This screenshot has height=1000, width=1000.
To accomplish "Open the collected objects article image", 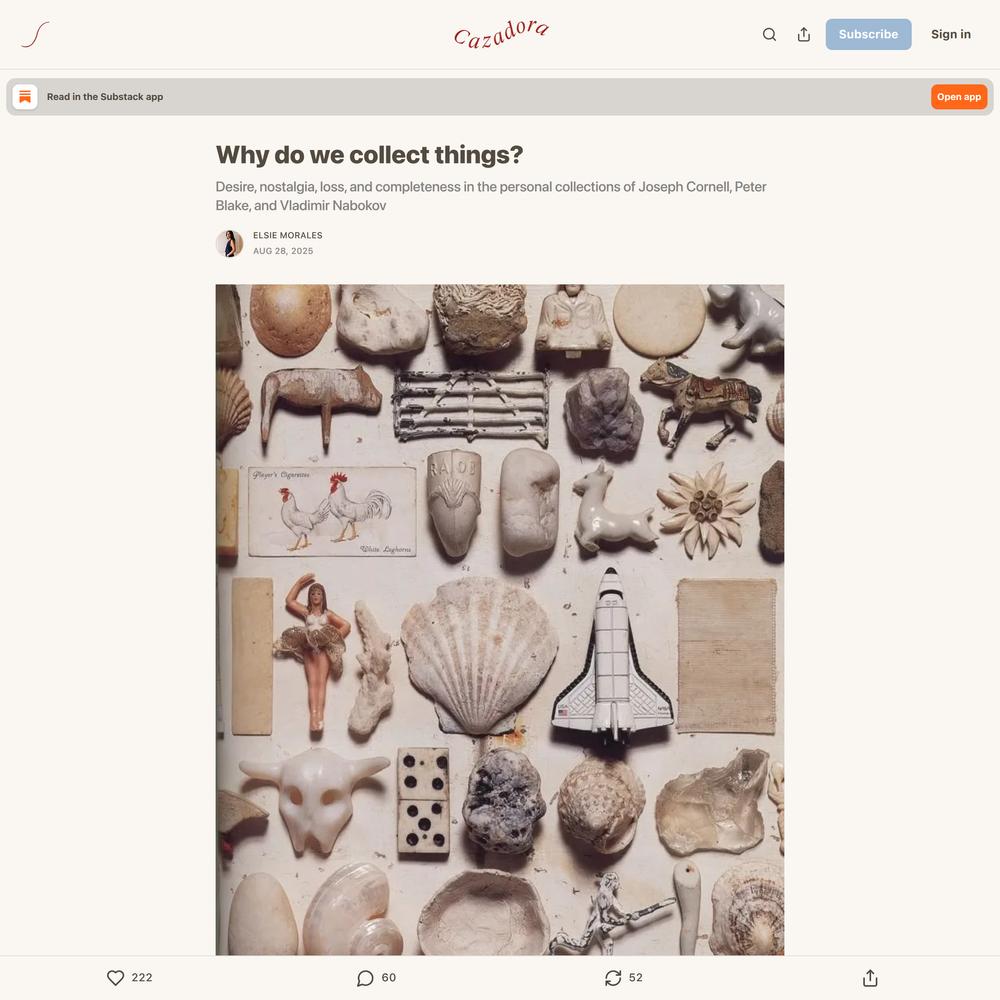I will click(500, 619).
